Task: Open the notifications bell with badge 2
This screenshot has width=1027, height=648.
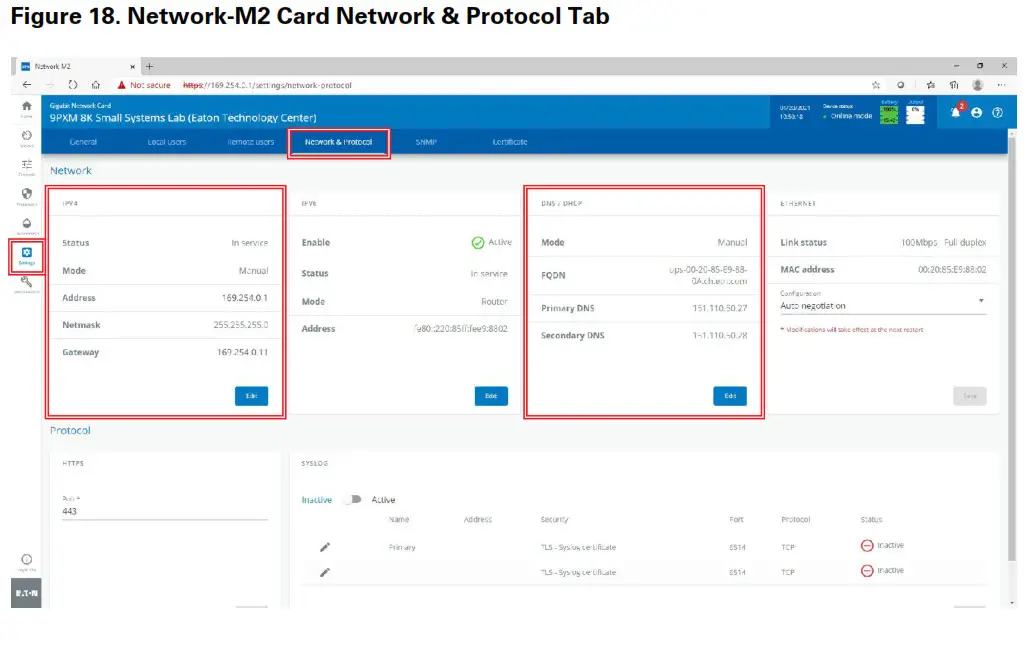Action: [954, 112]
